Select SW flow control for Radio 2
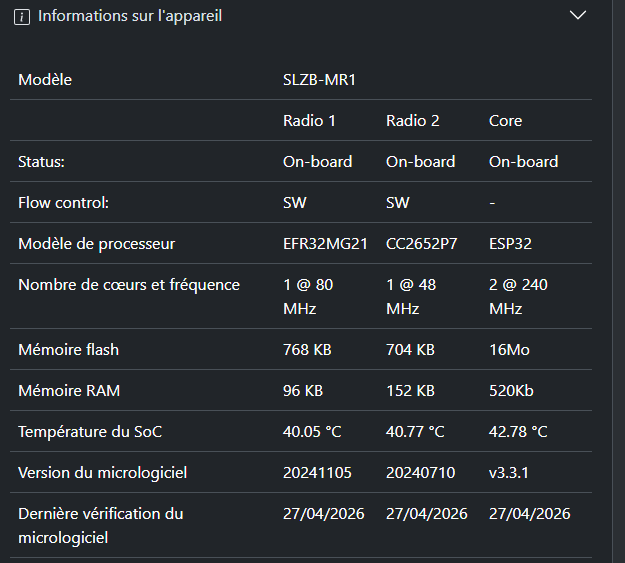 397,203
